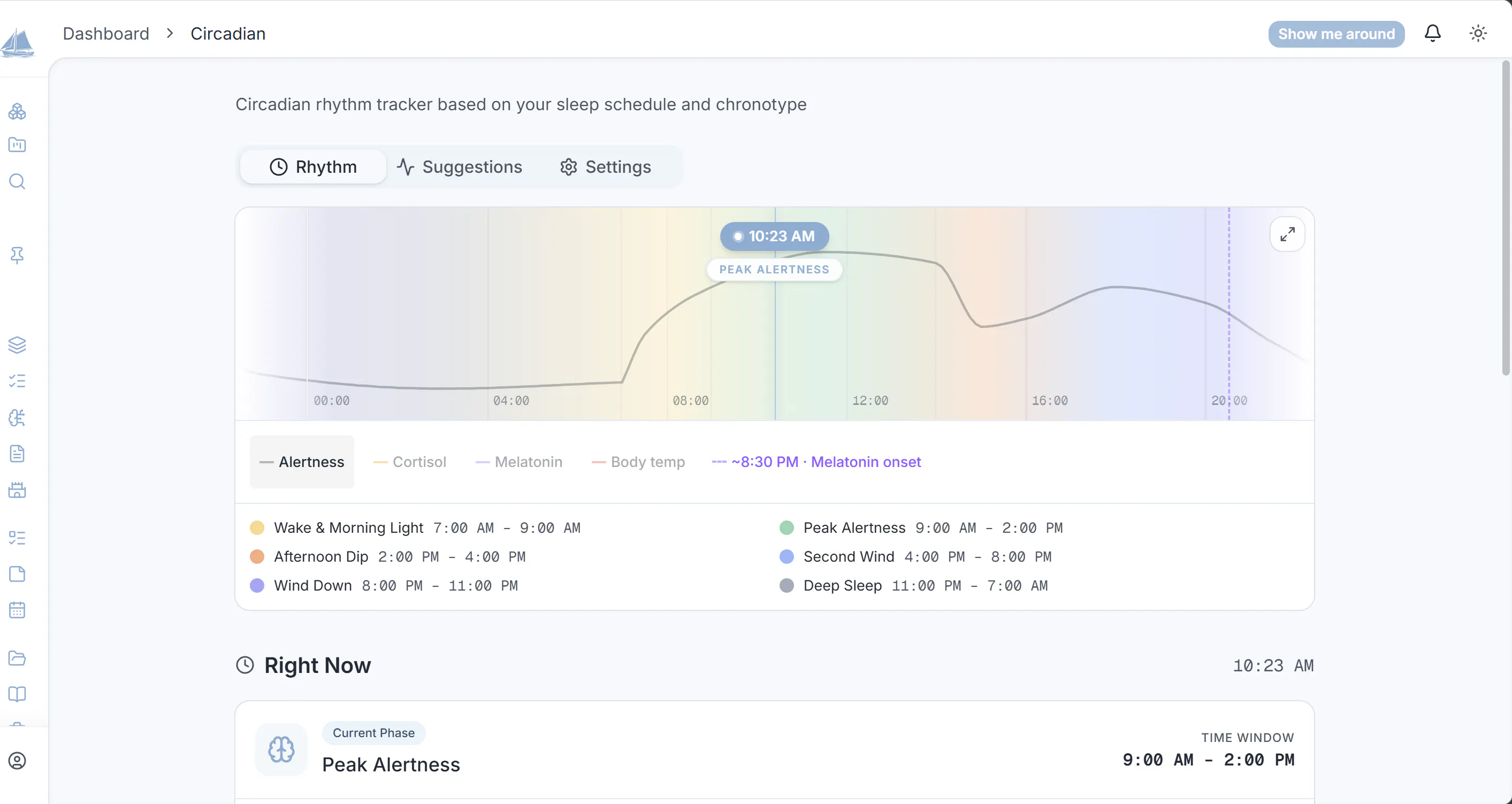Toggle the Melatonin curve
The image size is (1512, 804).
519,462
